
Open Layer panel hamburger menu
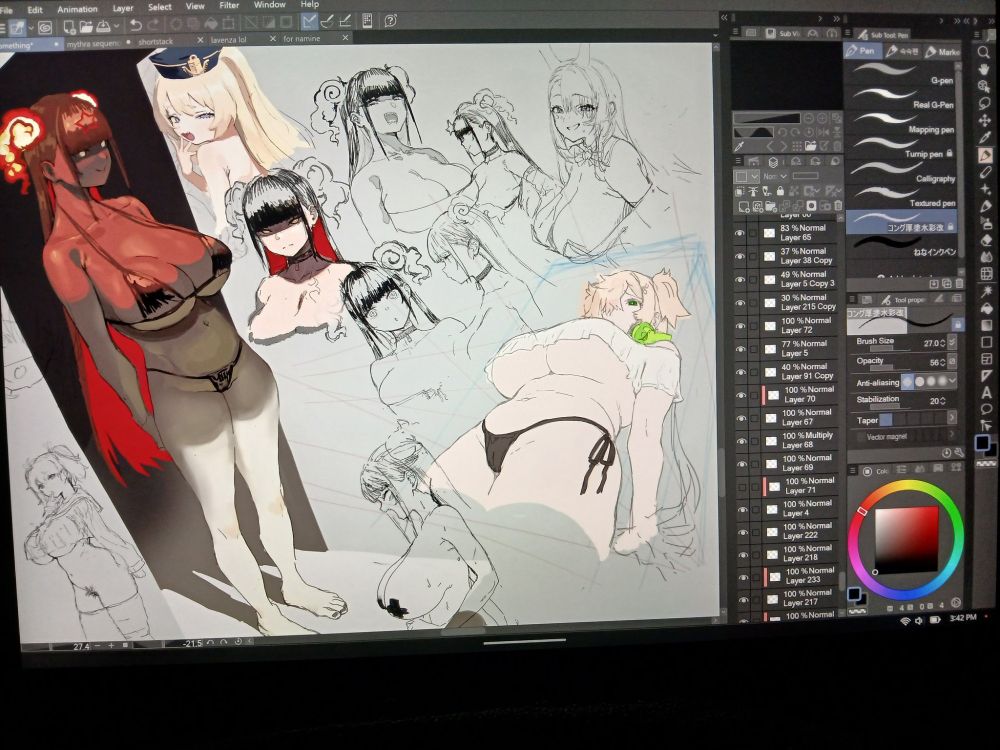click(x=737, y=161)
